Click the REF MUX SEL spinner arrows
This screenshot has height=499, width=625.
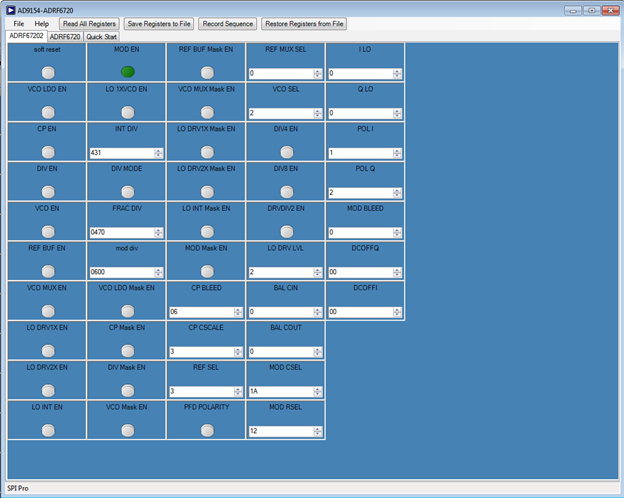[x=318, y=74]
